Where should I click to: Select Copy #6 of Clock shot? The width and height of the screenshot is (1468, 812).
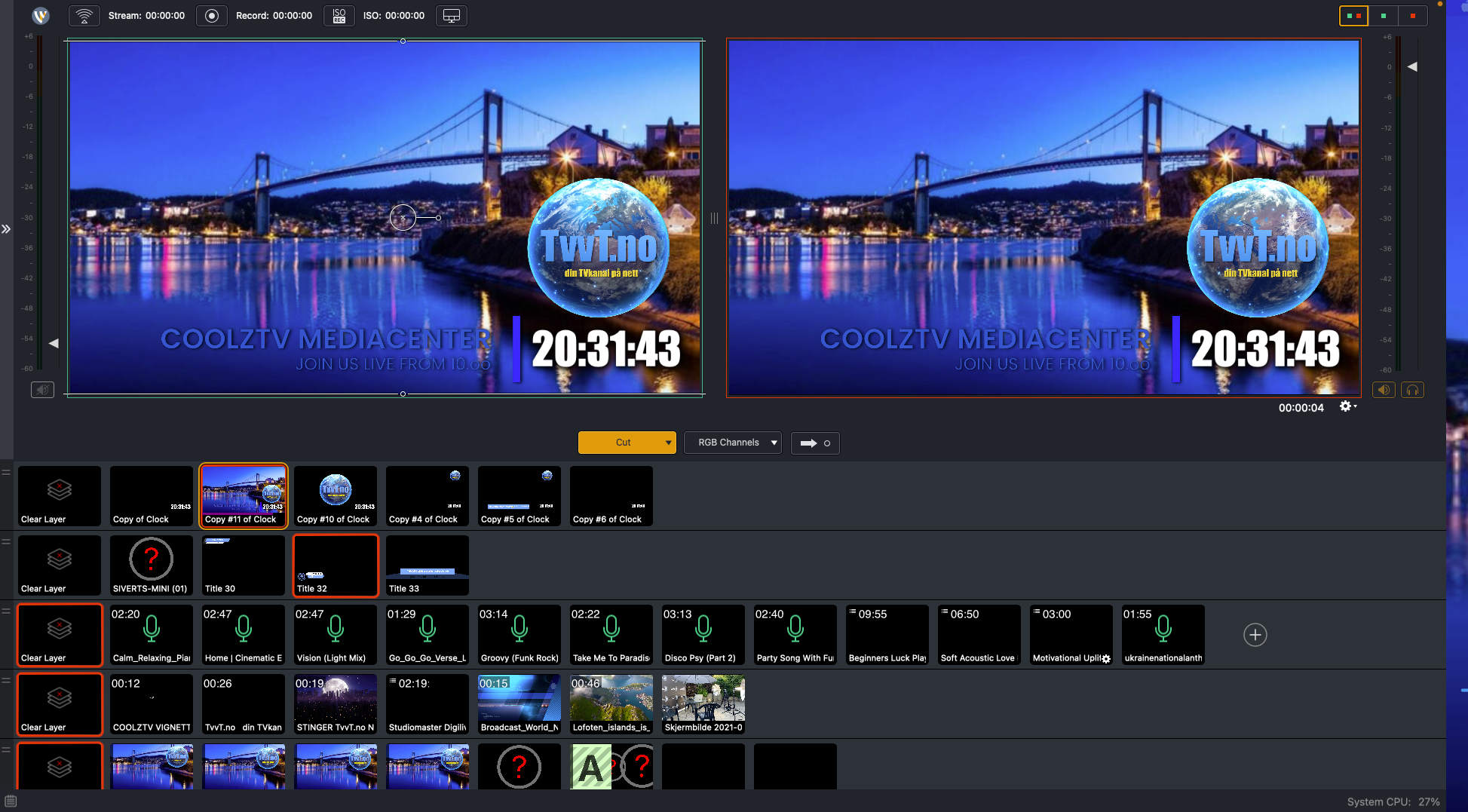coord(611,496)
